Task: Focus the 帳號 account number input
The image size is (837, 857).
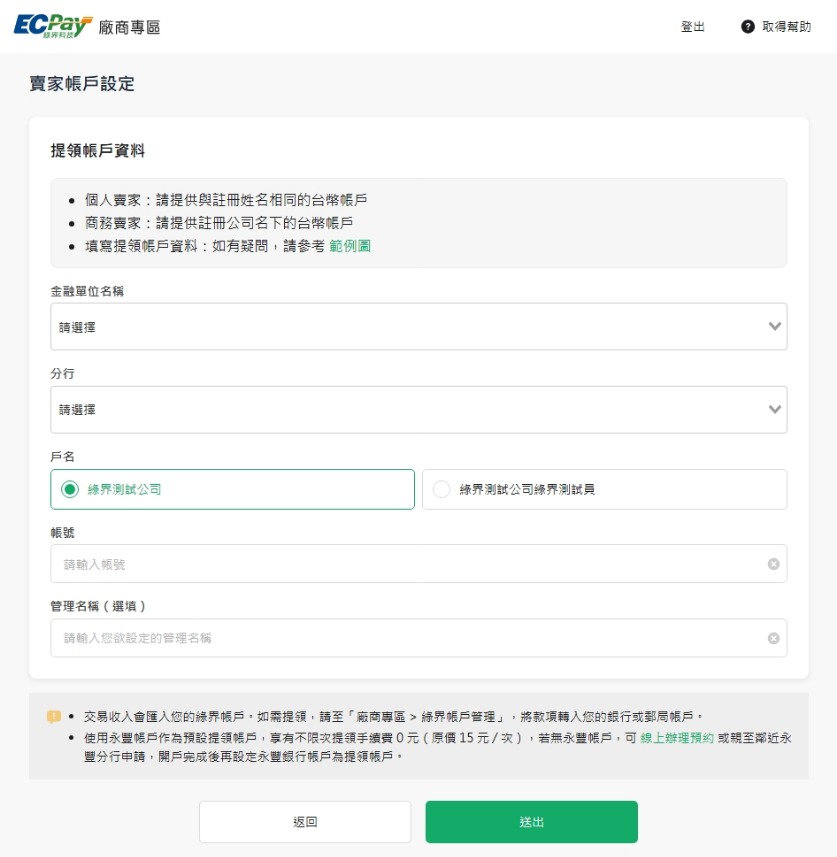Action: pyautogui.click(x=400, y=564)
